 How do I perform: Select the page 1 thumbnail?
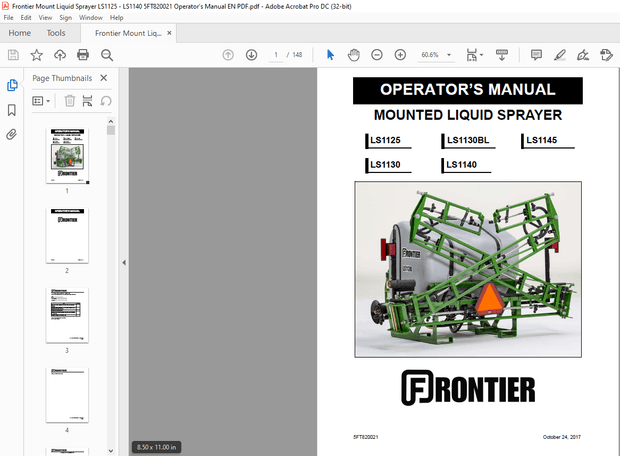(x=67, y=156)
